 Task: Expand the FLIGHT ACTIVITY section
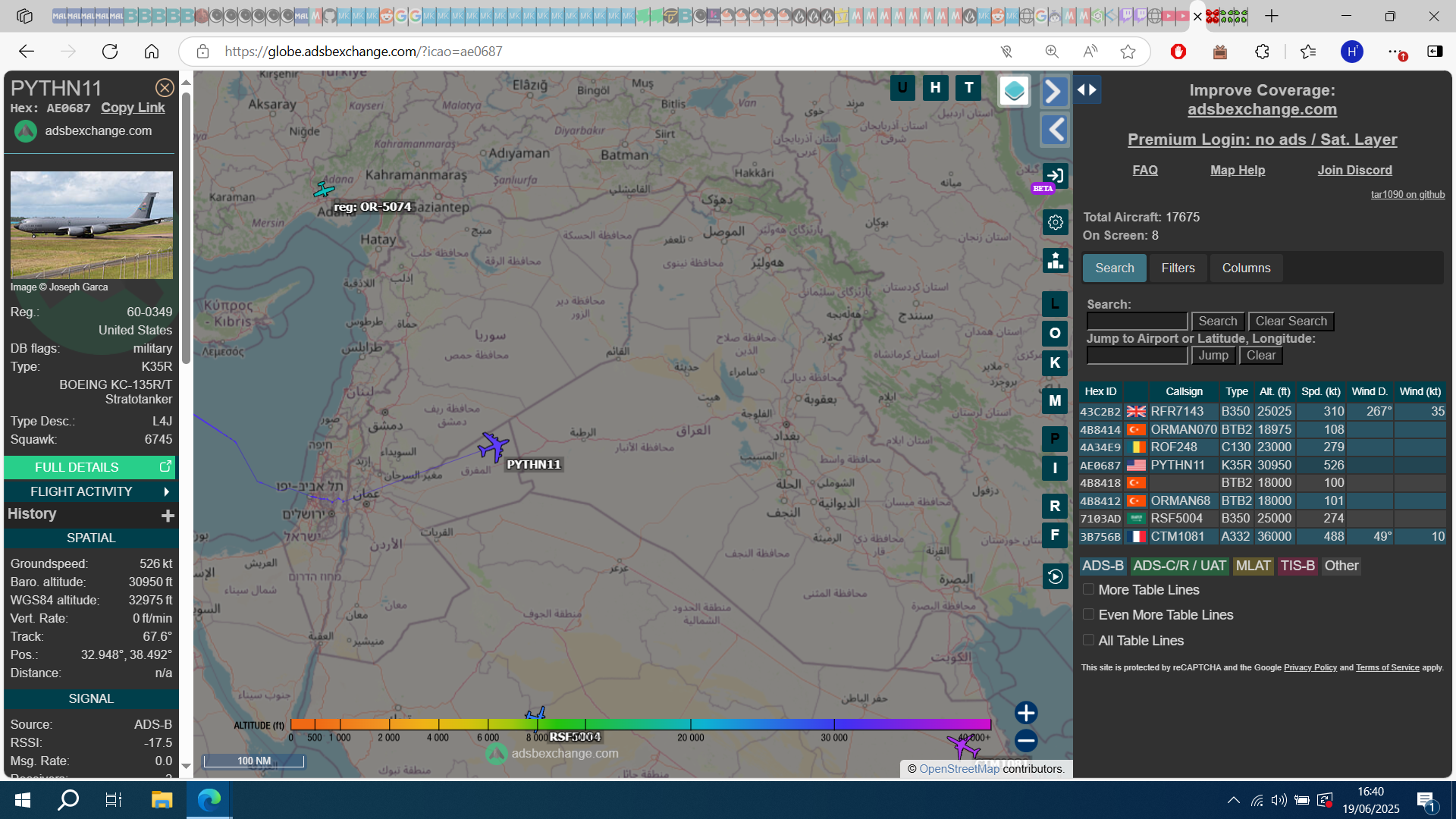click(90, 491)
